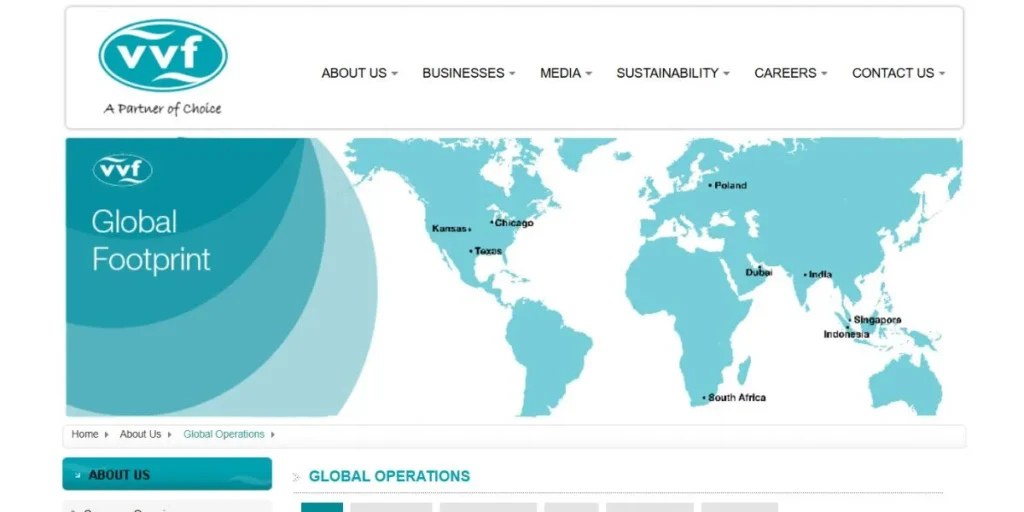This screenshot has height=512, width=1024.
Task: Expand the Careers dropdown arrow
Action: coord(824,74)
